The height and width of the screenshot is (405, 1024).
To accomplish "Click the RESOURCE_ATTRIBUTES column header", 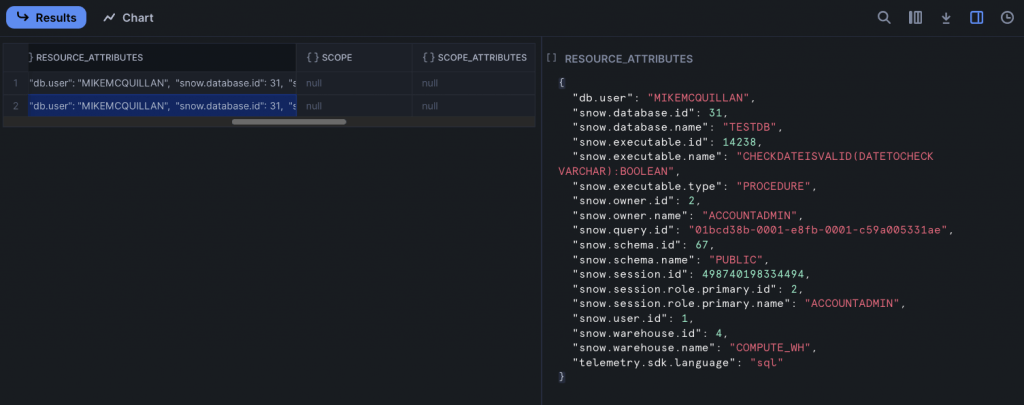I will (x=89, y=58).
